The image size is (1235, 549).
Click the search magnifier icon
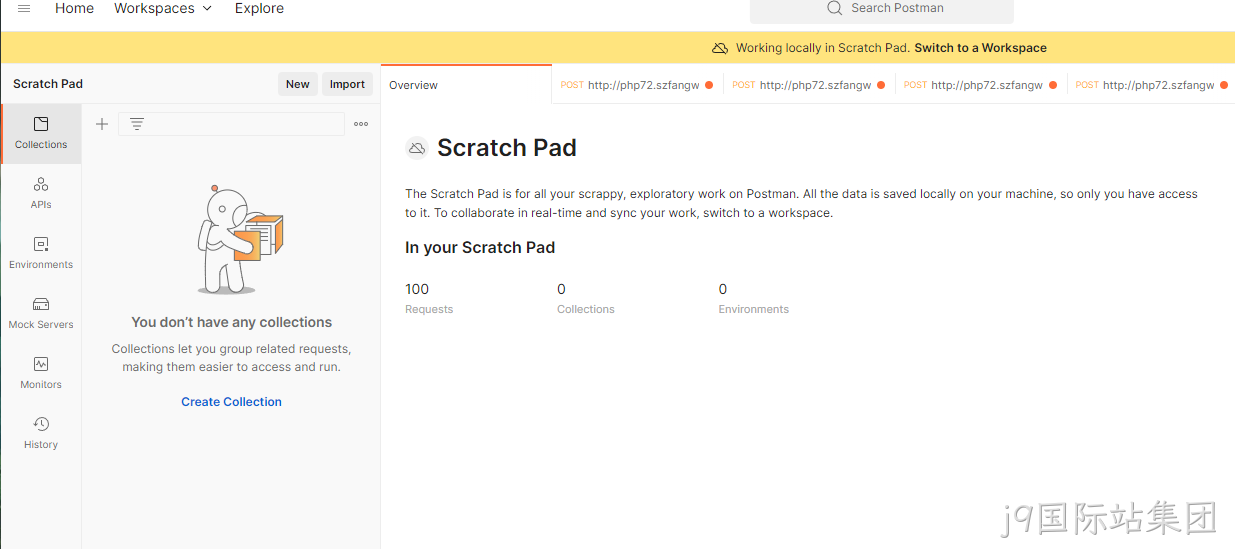click(x=835, y=8)
